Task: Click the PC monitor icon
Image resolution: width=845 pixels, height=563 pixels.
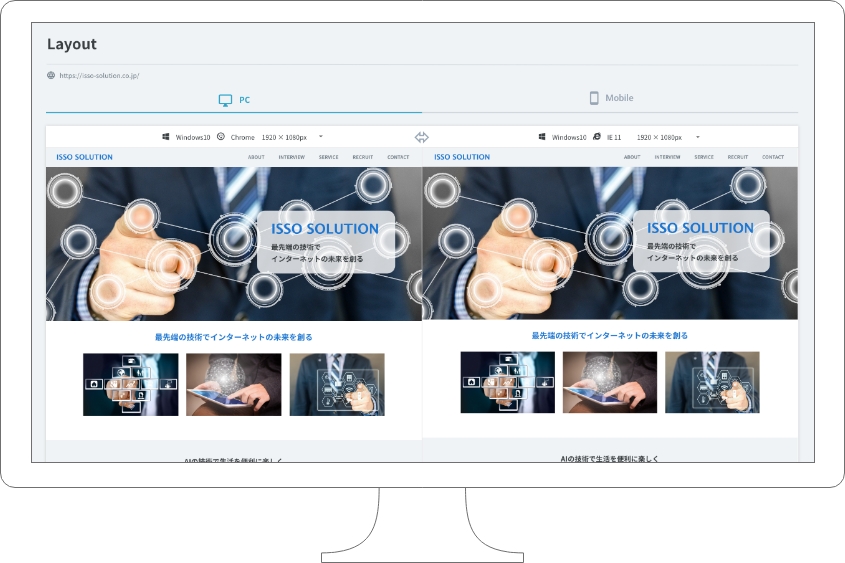Action: 225,100
